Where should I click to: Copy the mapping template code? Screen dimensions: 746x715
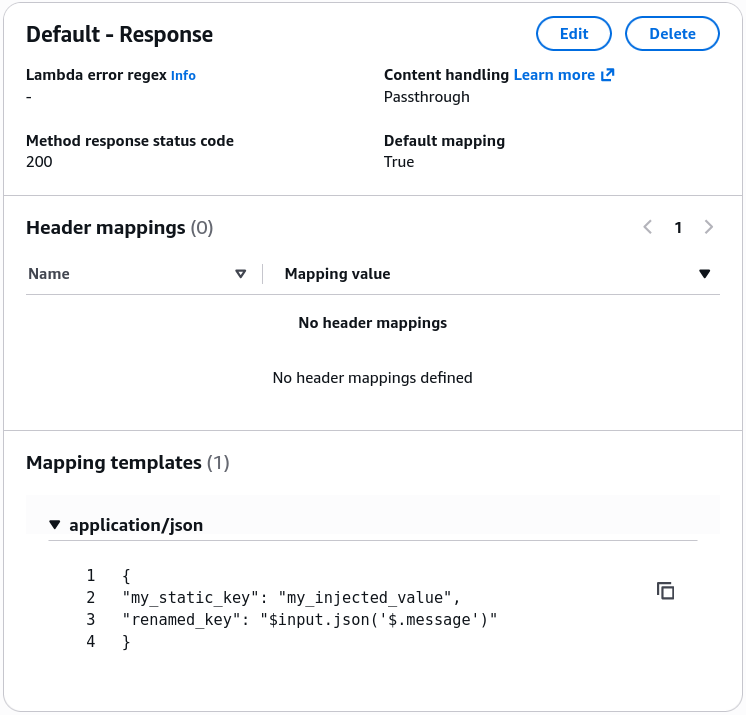click(665, 591)
